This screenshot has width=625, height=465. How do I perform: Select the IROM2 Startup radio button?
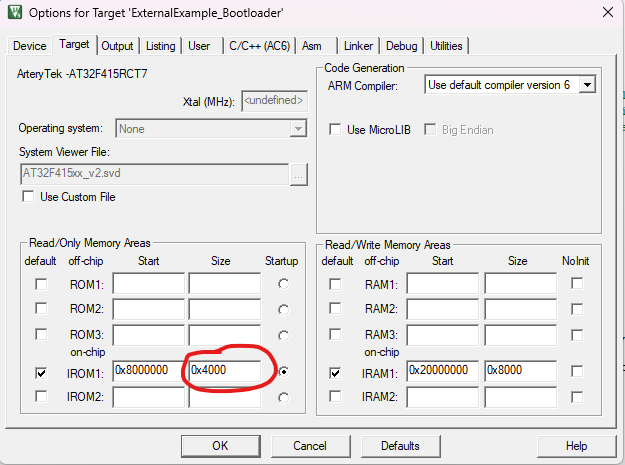(x=284, y=397)
